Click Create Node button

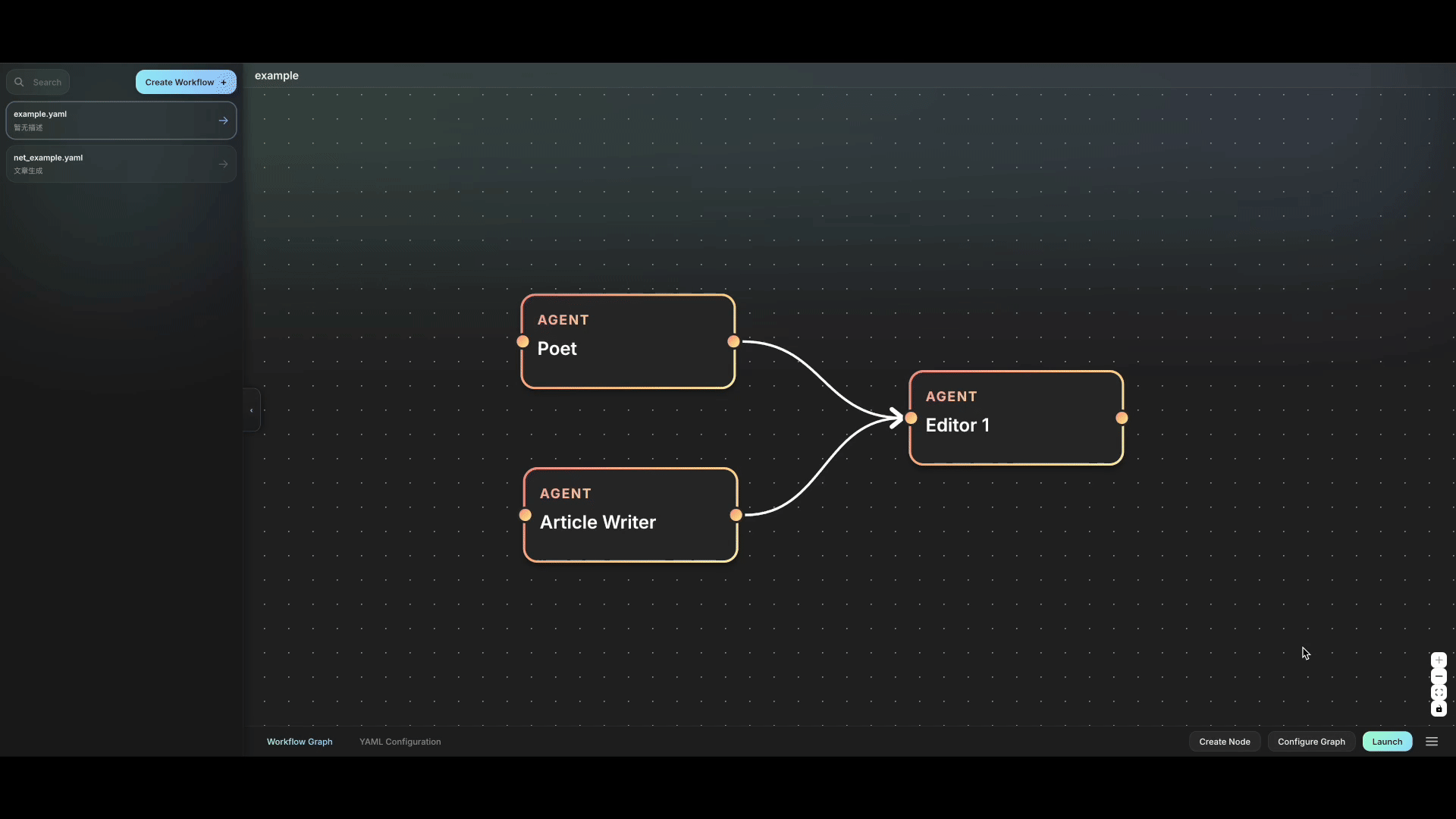click(1224, 742)
